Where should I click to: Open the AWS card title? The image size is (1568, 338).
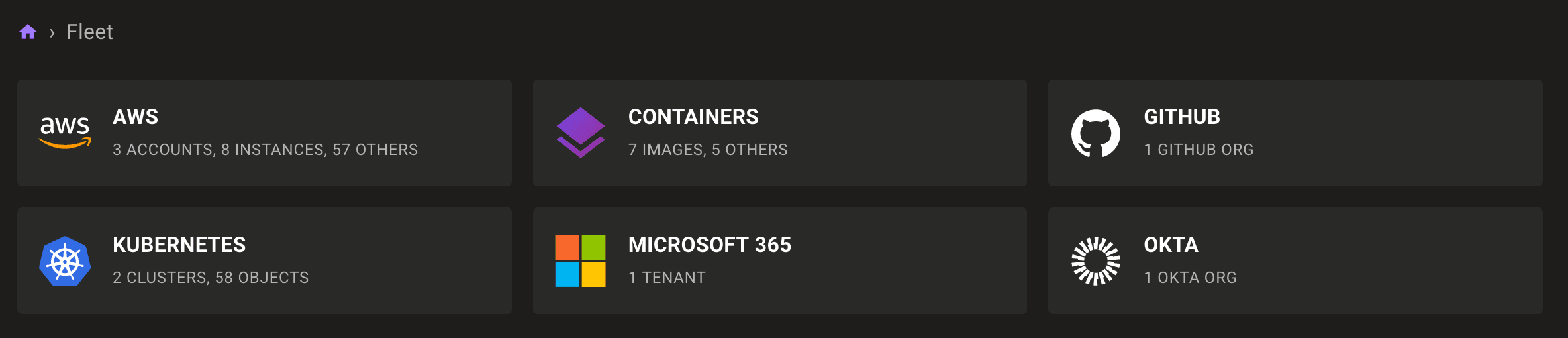tap(136, 117)
